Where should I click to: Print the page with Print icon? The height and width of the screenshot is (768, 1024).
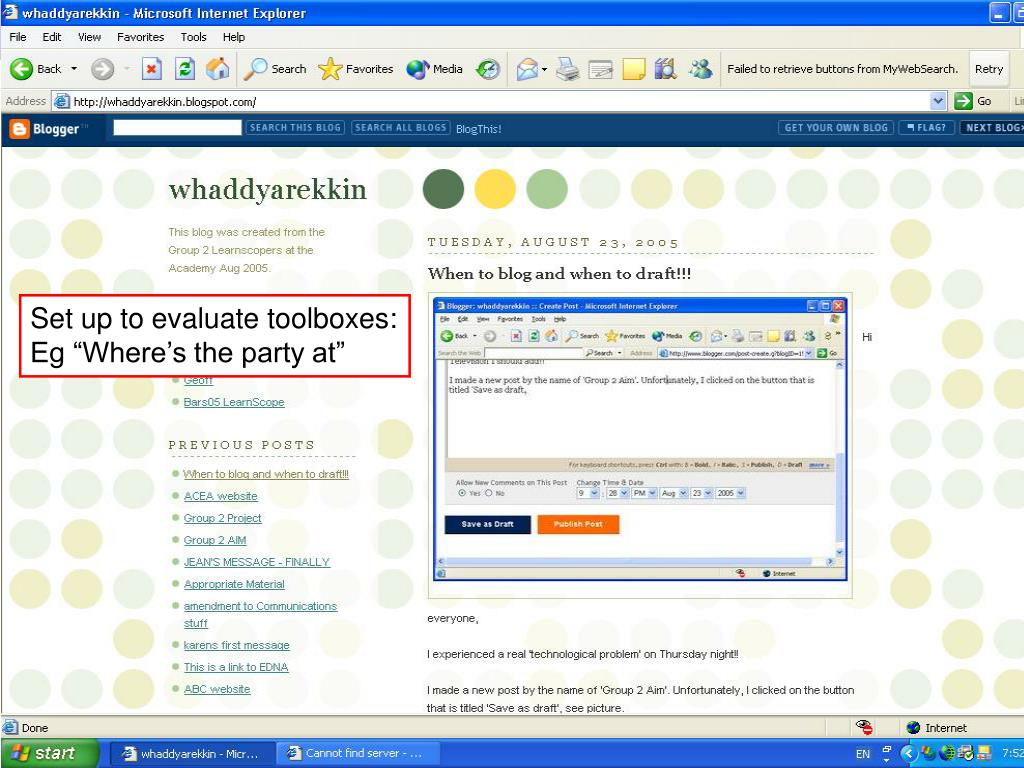coord(568,69)
